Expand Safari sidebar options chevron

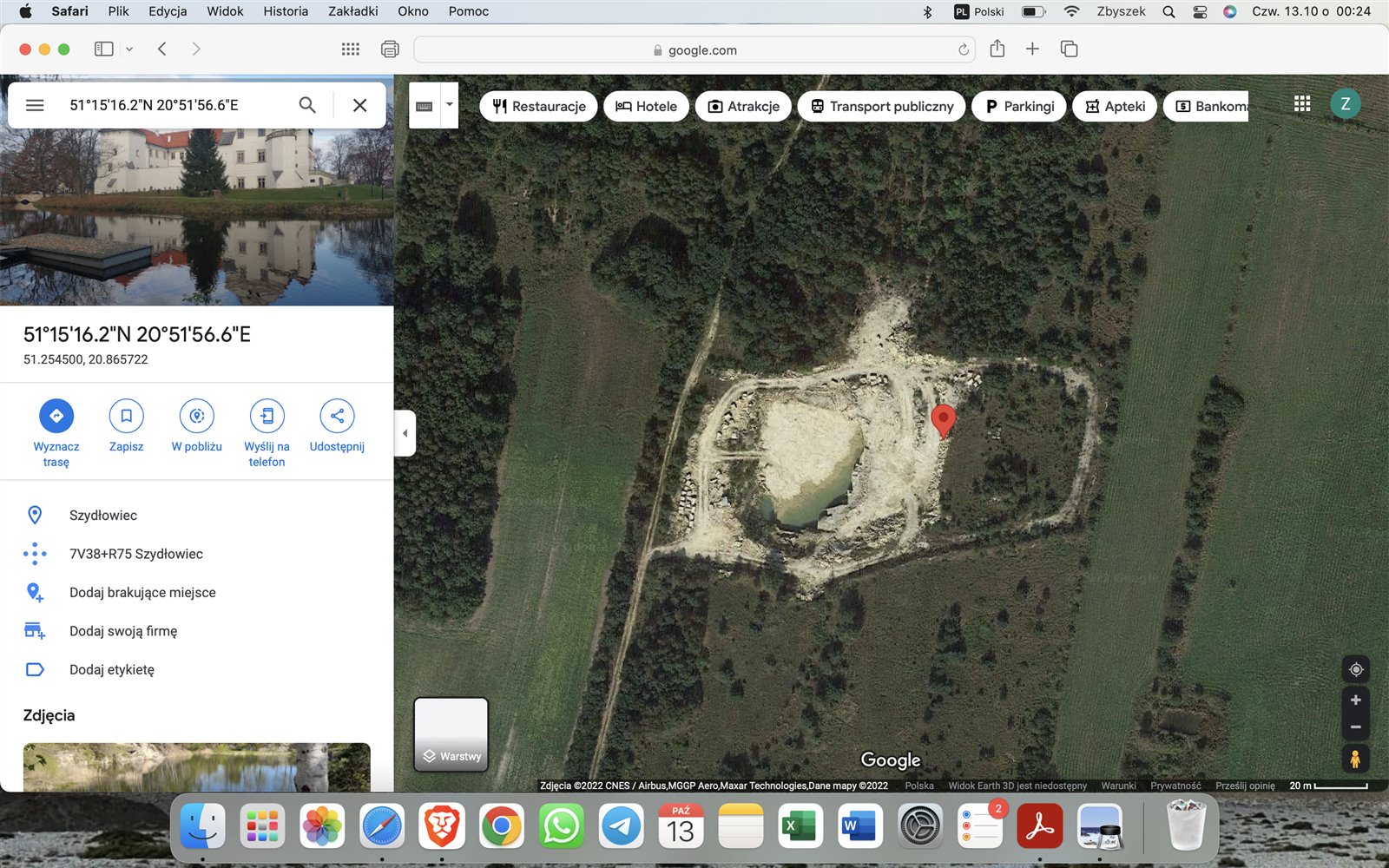129,49
